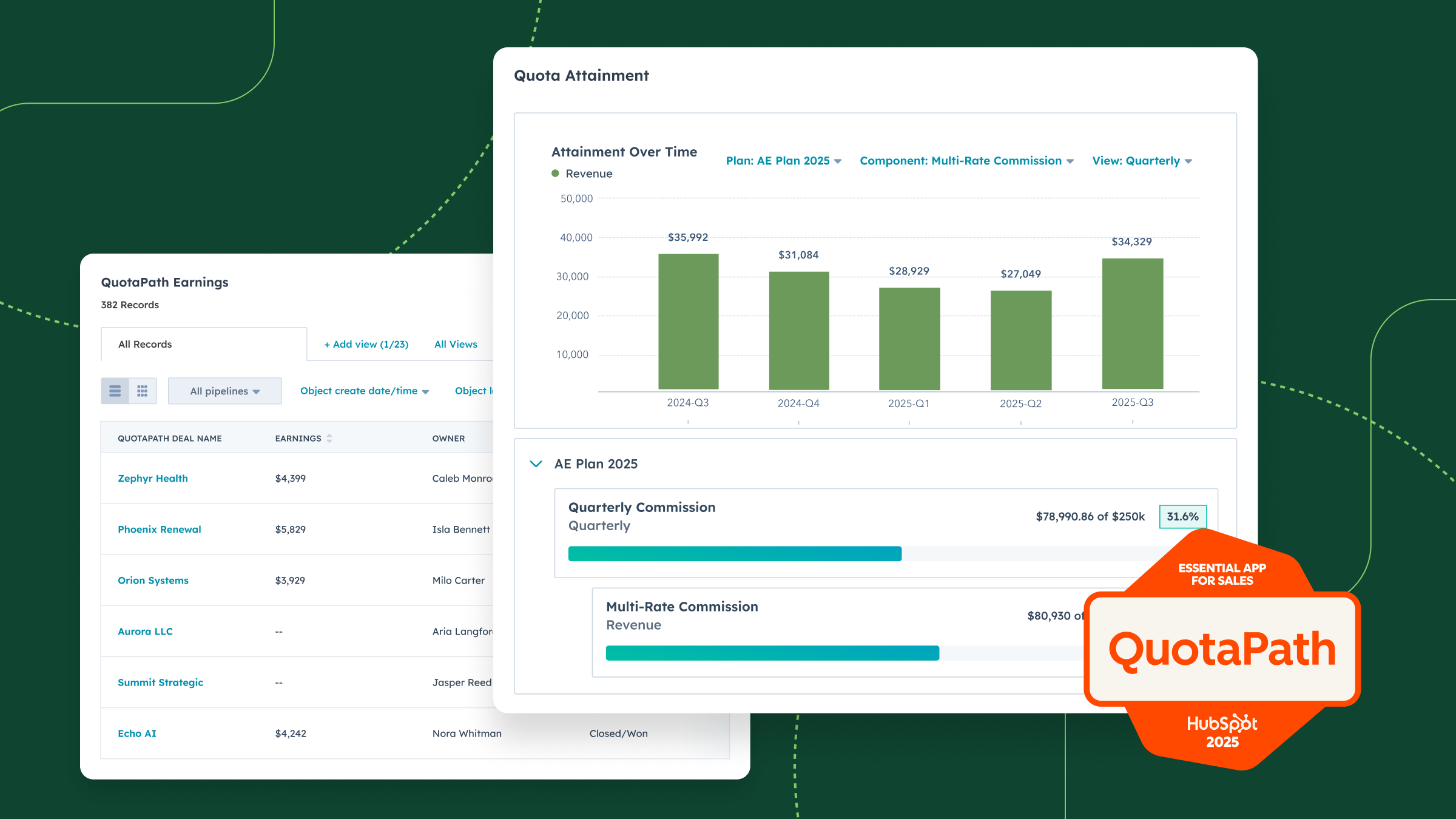The image size is (1456, 819).
Task: Click the 2025-Q1 revenue bar
Action: [909, 339]
